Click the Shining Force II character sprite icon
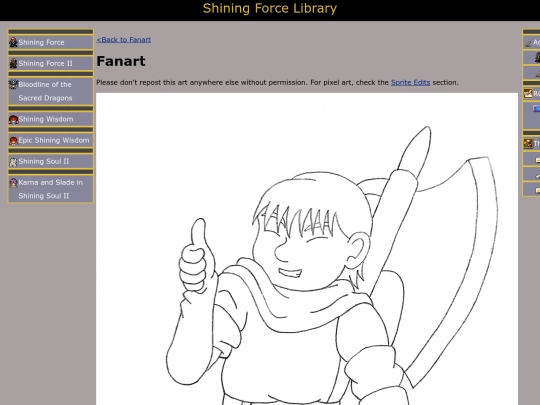540x405 pixels. (13, 63)
